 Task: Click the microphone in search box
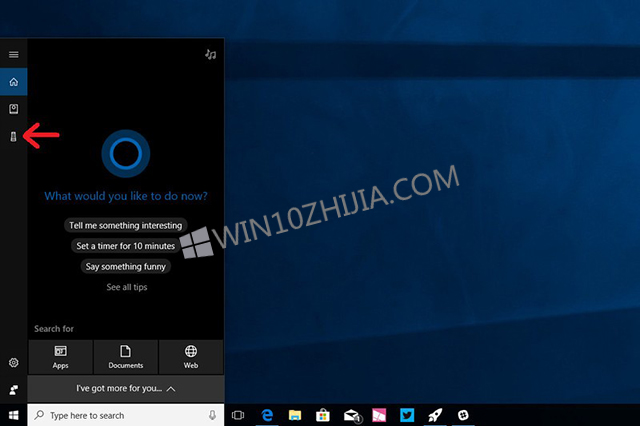[x=212, y=415]
